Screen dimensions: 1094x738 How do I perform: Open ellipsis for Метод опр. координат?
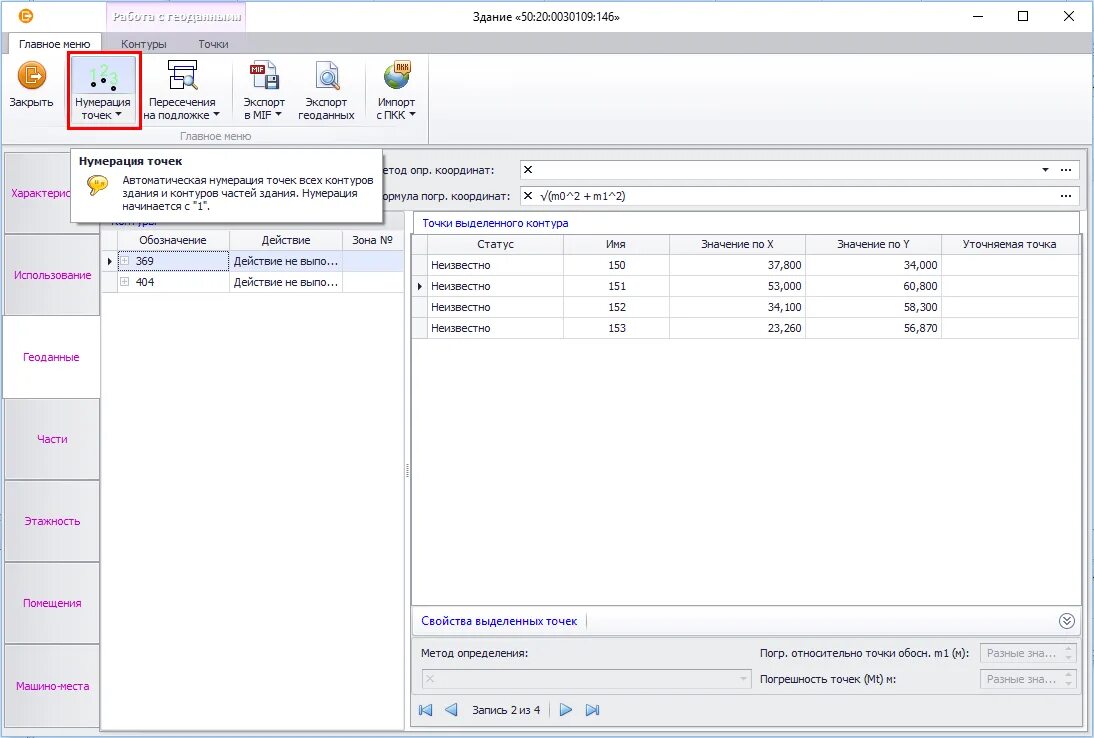pyautogui.click(x=1065, y=170)
